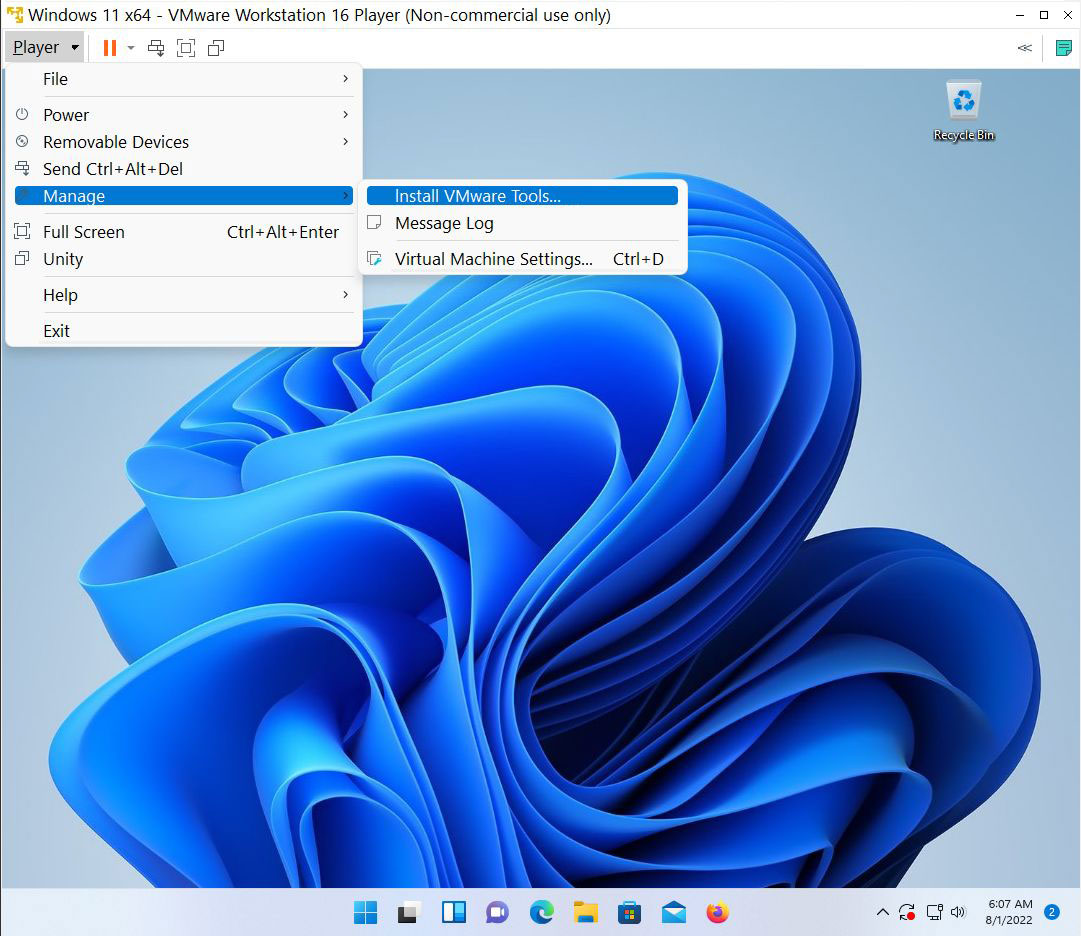Click the clock in the system tray
This screenshot has height=936, width=1081.
tap(1009, 911)
